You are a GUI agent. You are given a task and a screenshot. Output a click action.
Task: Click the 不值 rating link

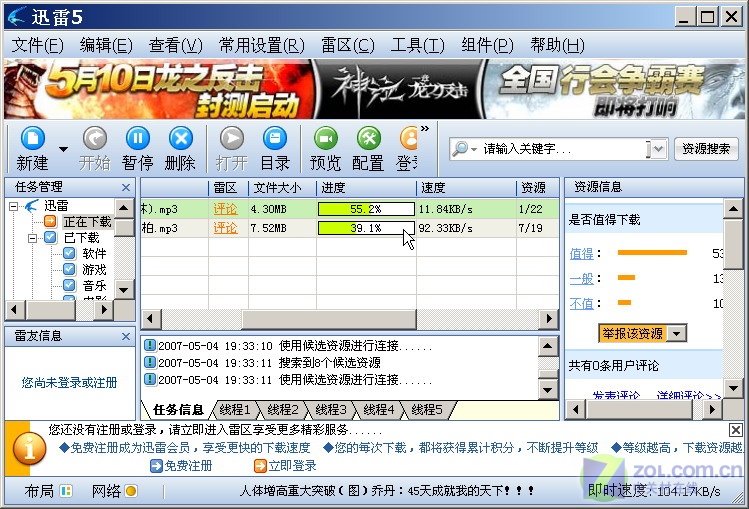click(x=581, y=303)
